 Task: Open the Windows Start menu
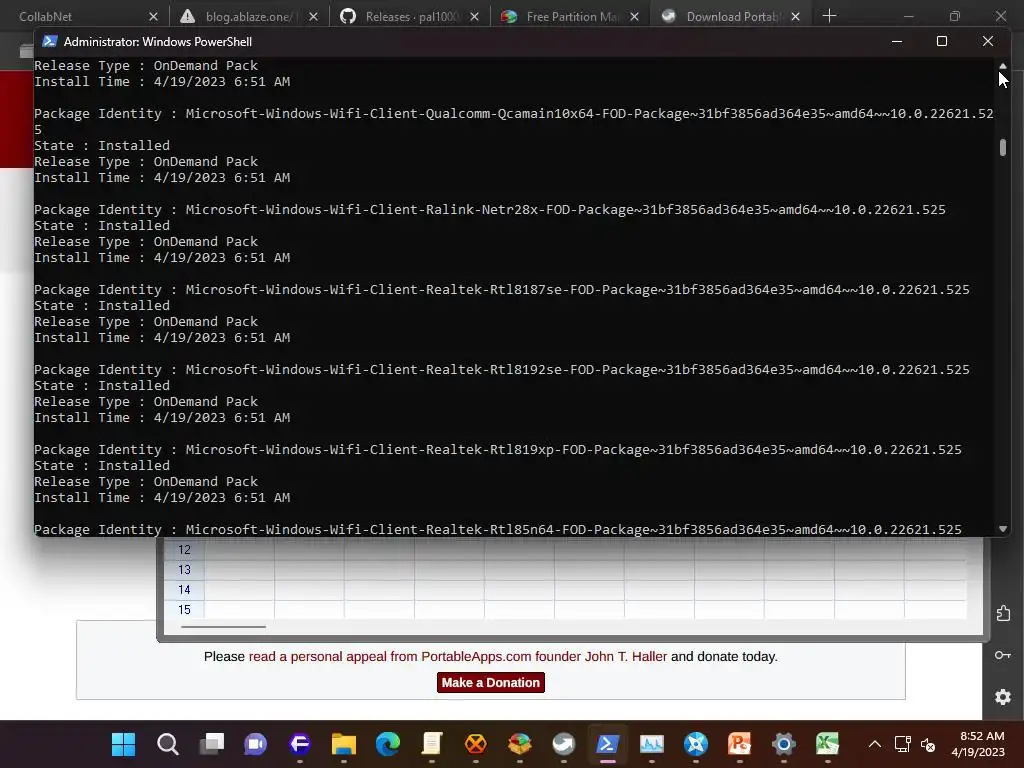[x=123, y=744]
